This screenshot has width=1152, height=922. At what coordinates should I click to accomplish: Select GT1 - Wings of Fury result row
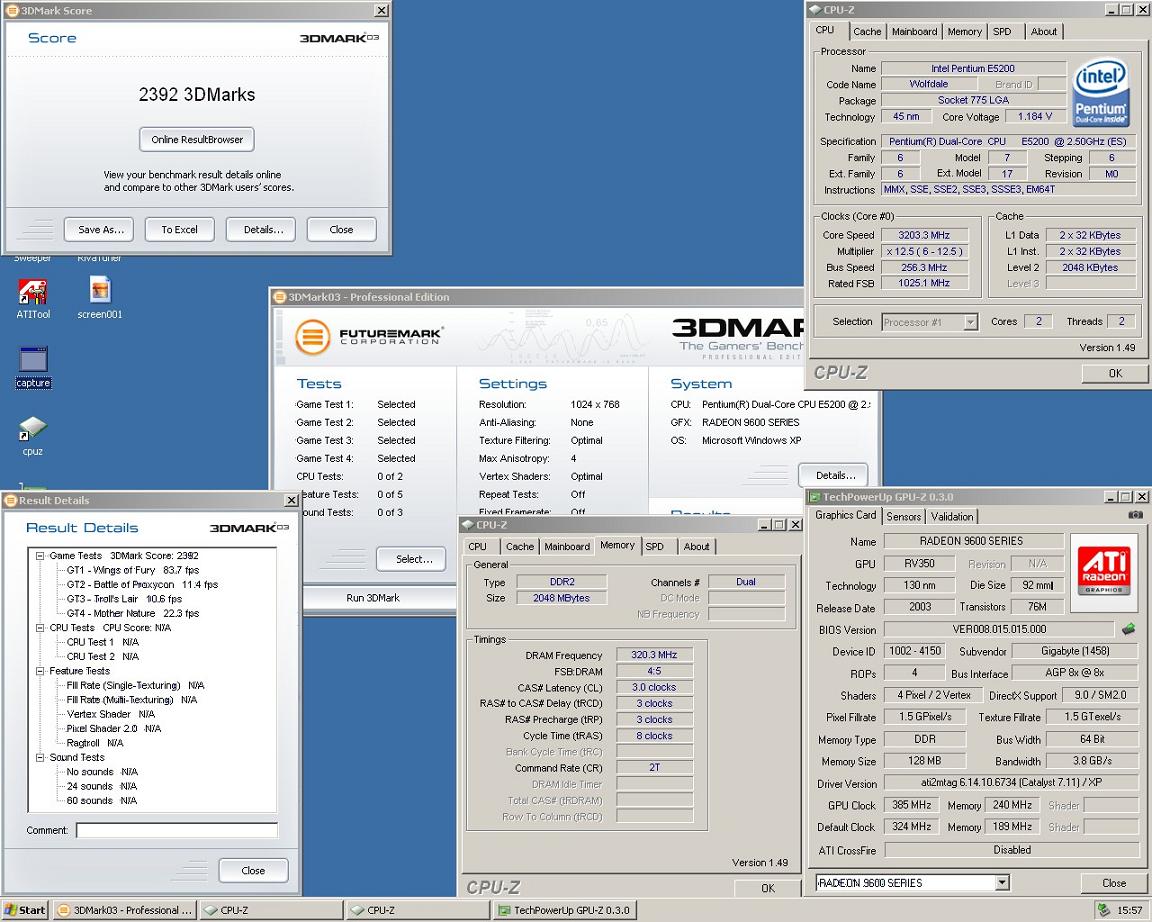[132, 570]
